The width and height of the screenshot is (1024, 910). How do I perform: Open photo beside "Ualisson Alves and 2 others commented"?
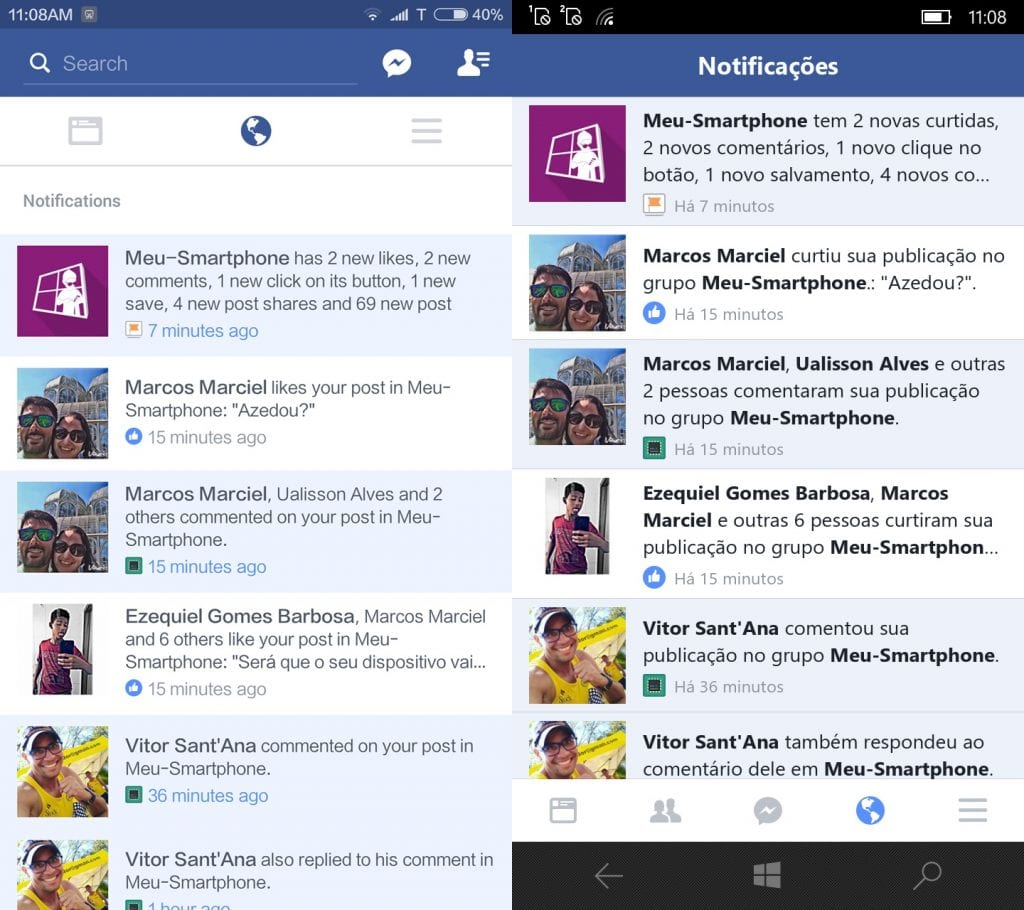(63, 527)
